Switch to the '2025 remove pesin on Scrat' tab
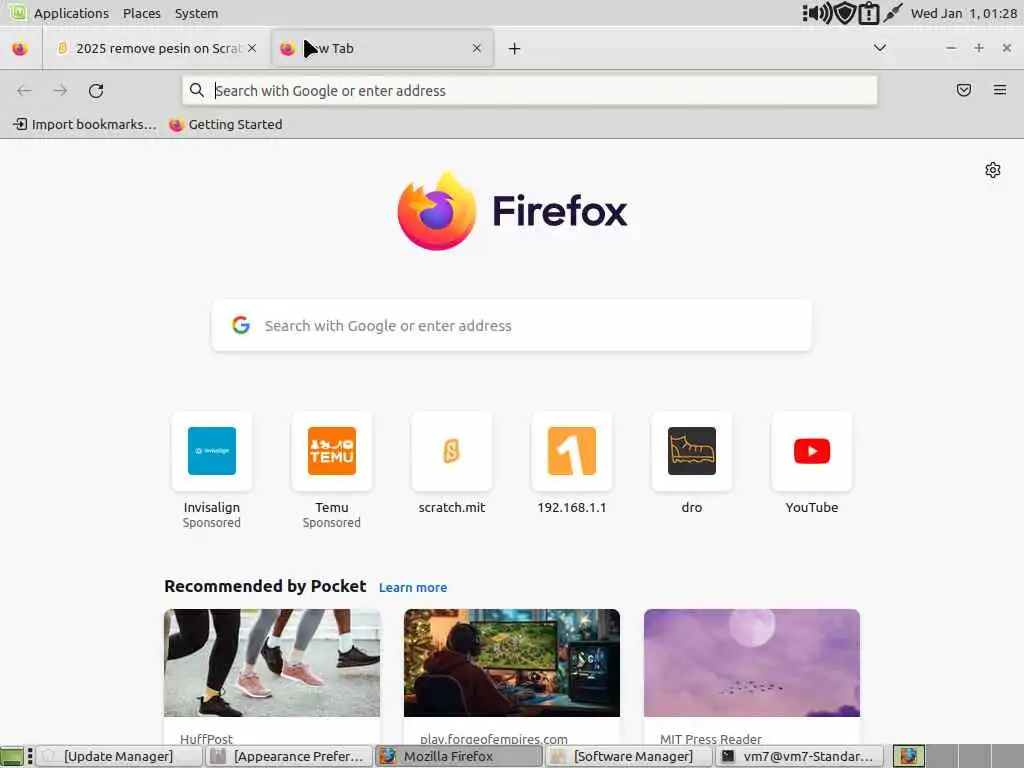Image resolution: width=1024 pixels, height=768 pixels. click(x=157, y=48)
